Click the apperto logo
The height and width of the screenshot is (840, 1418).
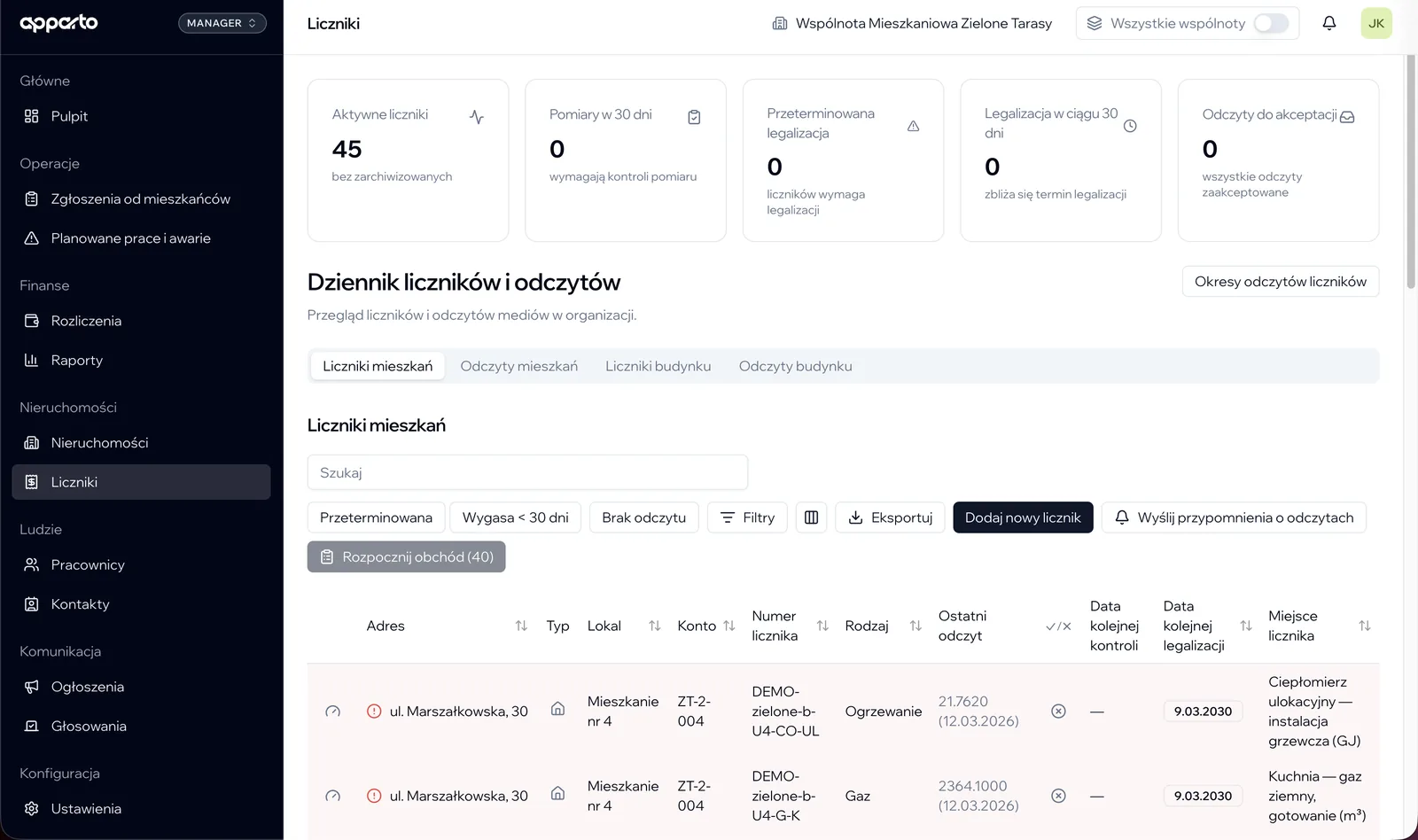(58, 23)
